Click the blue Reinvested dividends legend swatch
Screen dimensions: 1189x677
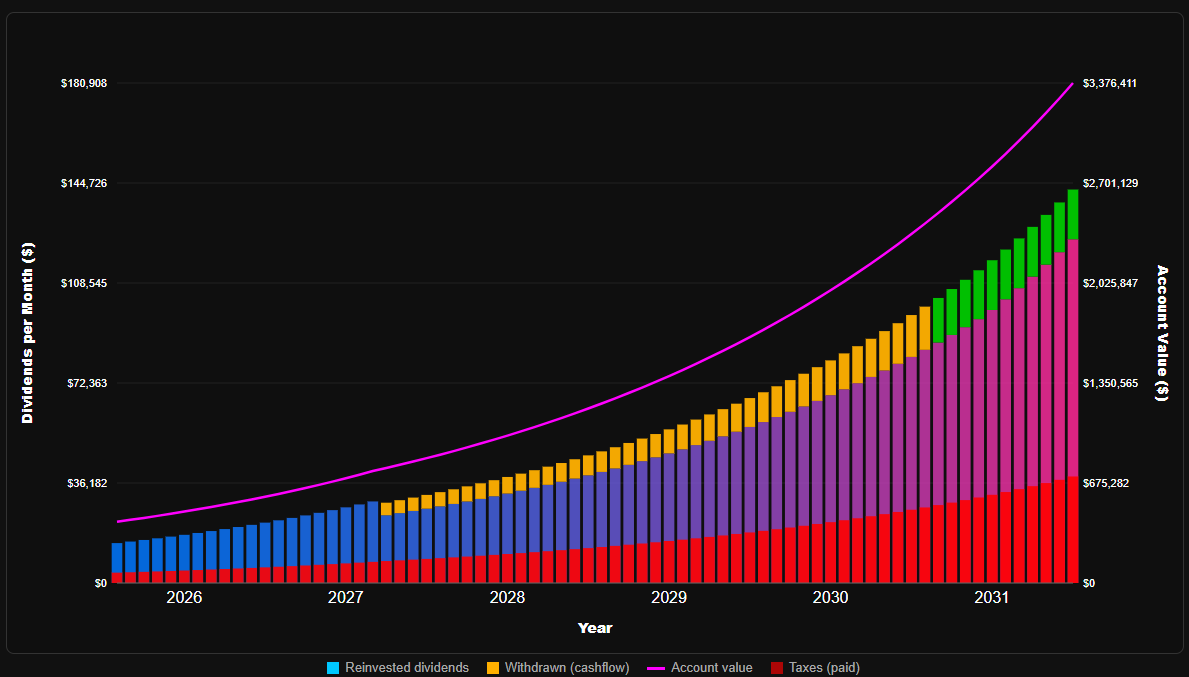coord(334,668)
